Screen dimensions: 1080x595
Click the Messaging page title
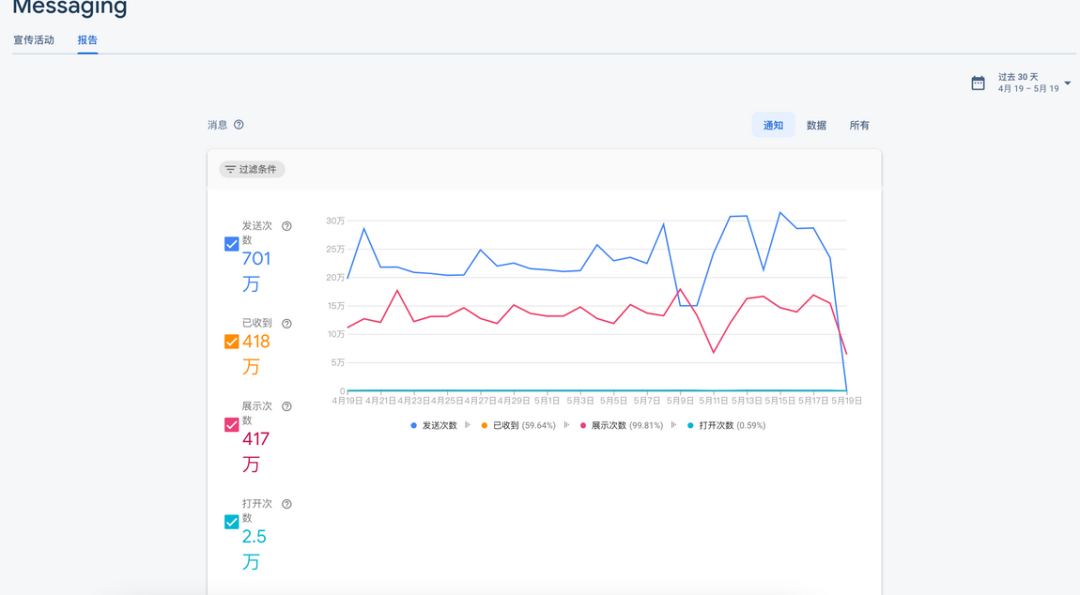pyautogui.click(x=70, y=8)
